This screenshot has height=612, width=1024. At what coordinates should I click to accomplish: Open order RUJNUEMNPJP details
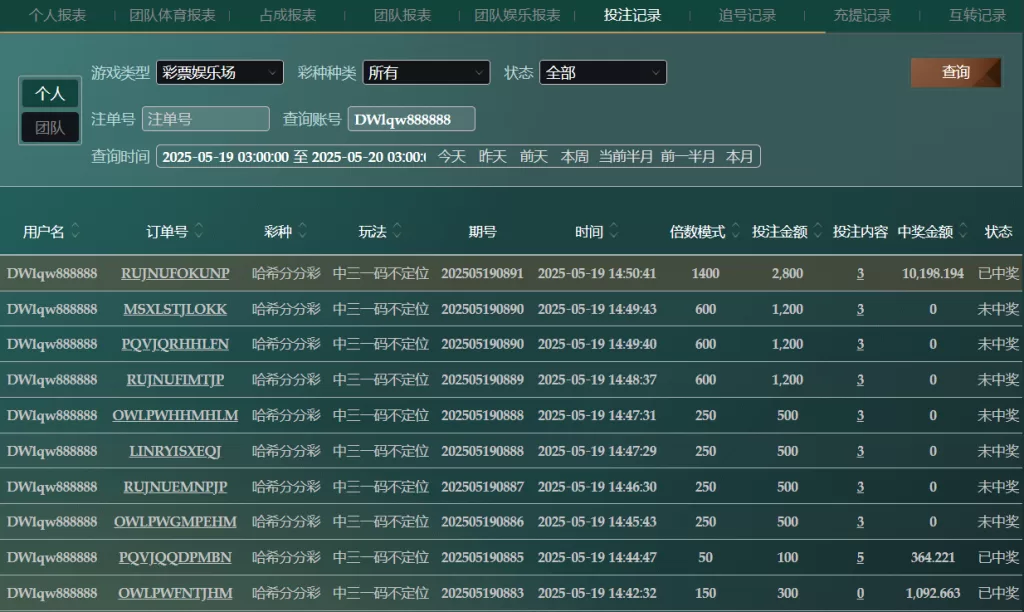pos(175,487)
